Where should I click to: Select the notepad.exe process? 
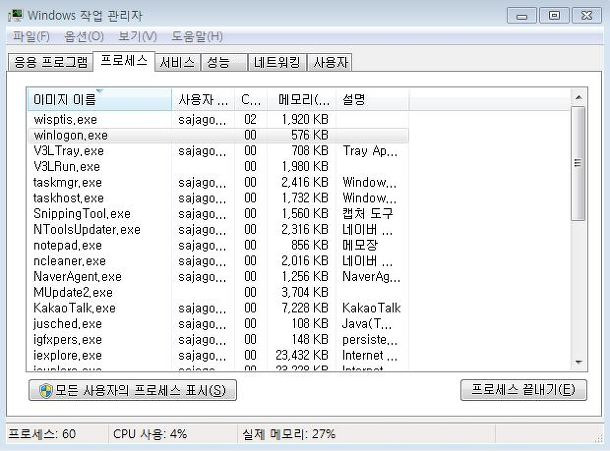tap(218, 245)
